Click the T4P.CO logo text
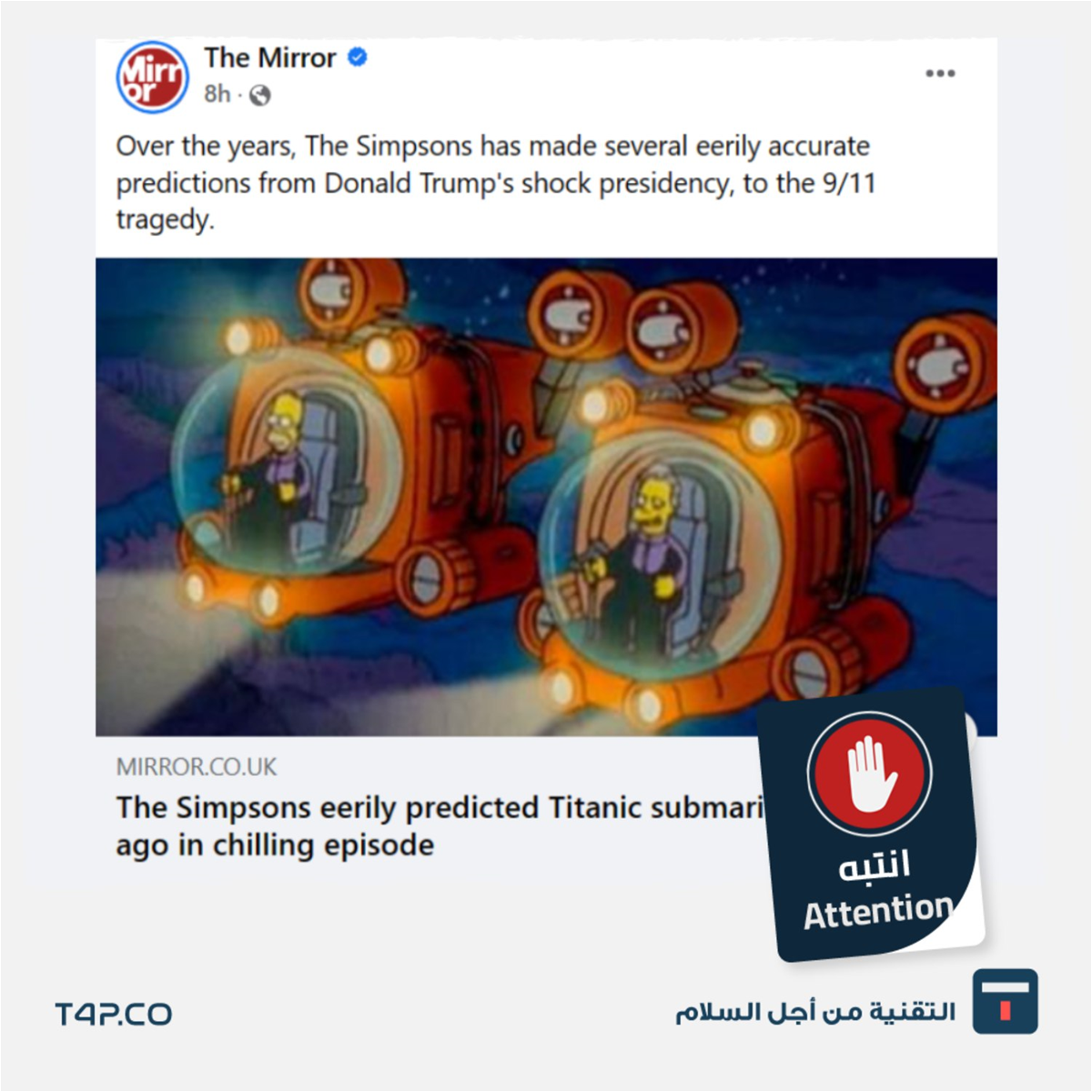Viewport: 1092px width, 1092px height. point(114,1014)
